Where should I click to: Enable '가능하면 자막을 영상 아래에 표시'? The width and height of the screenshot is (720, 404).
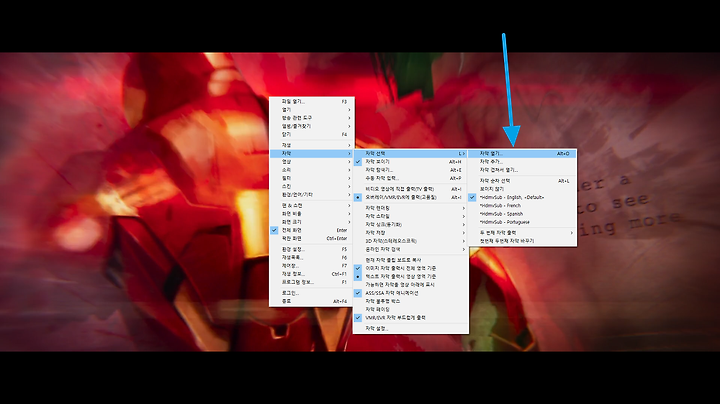(411, 285)
